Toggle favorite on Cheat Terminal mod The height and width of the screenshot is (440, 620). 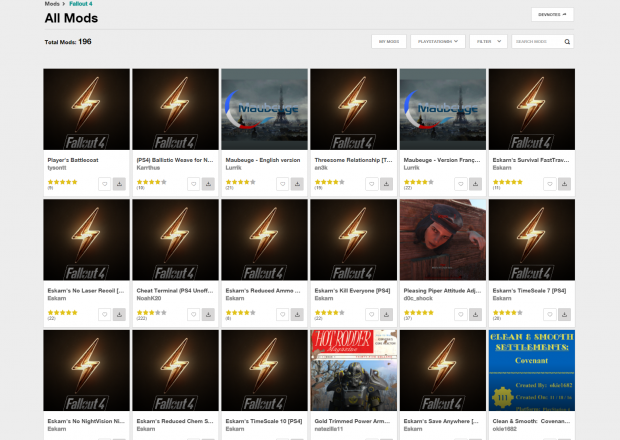(193, 314)
